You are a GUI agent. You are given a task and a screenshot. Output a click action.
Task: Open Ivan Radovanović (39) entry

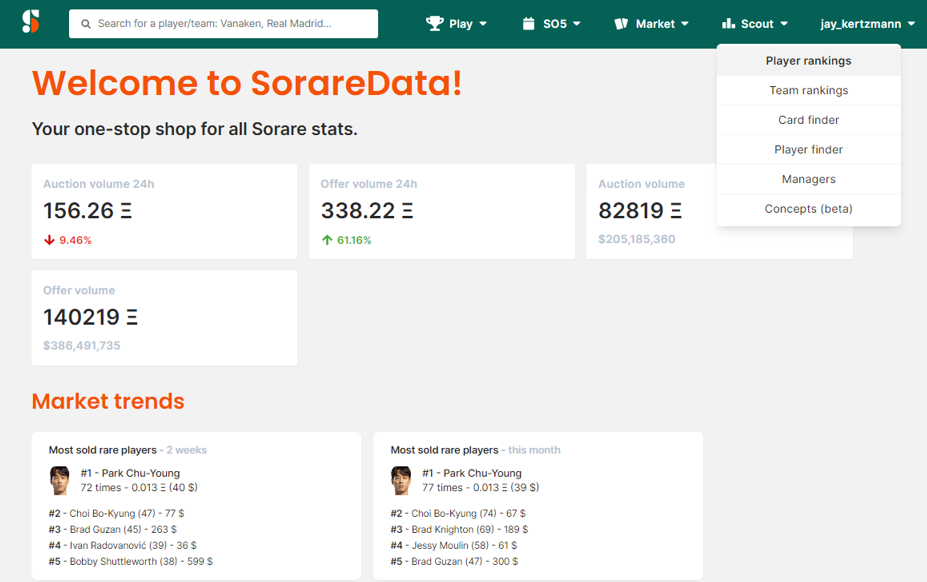point(122,545)
